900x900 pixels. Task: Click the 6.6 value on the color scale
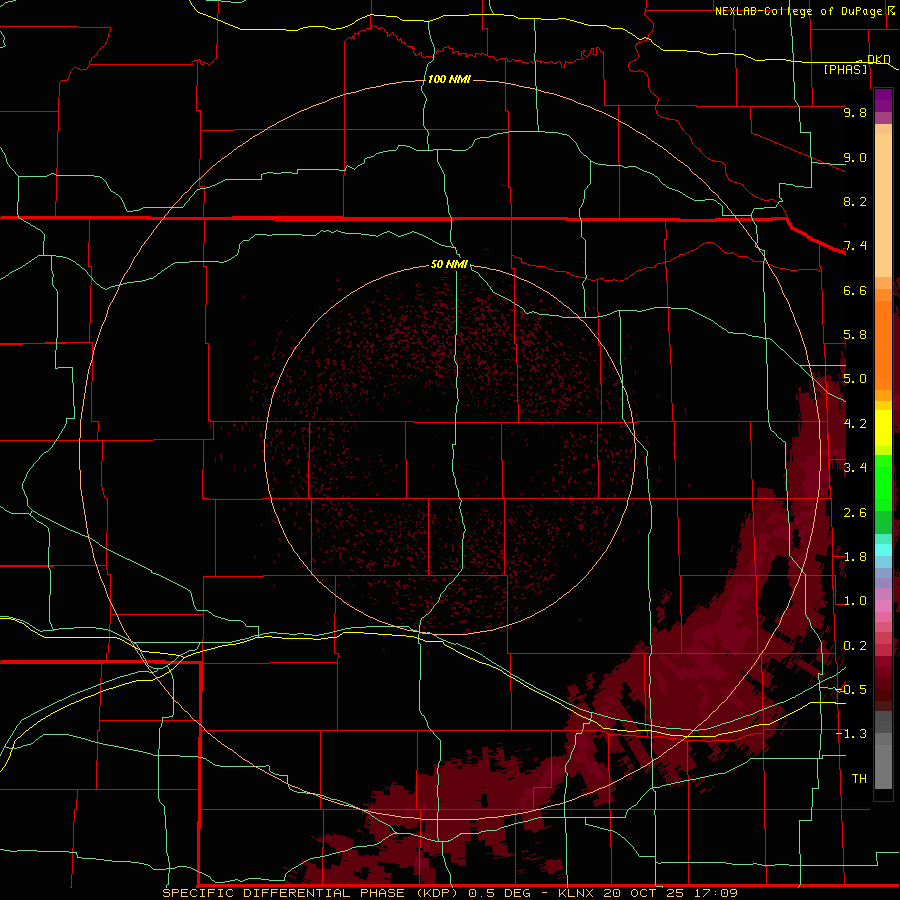click(855, 290)
